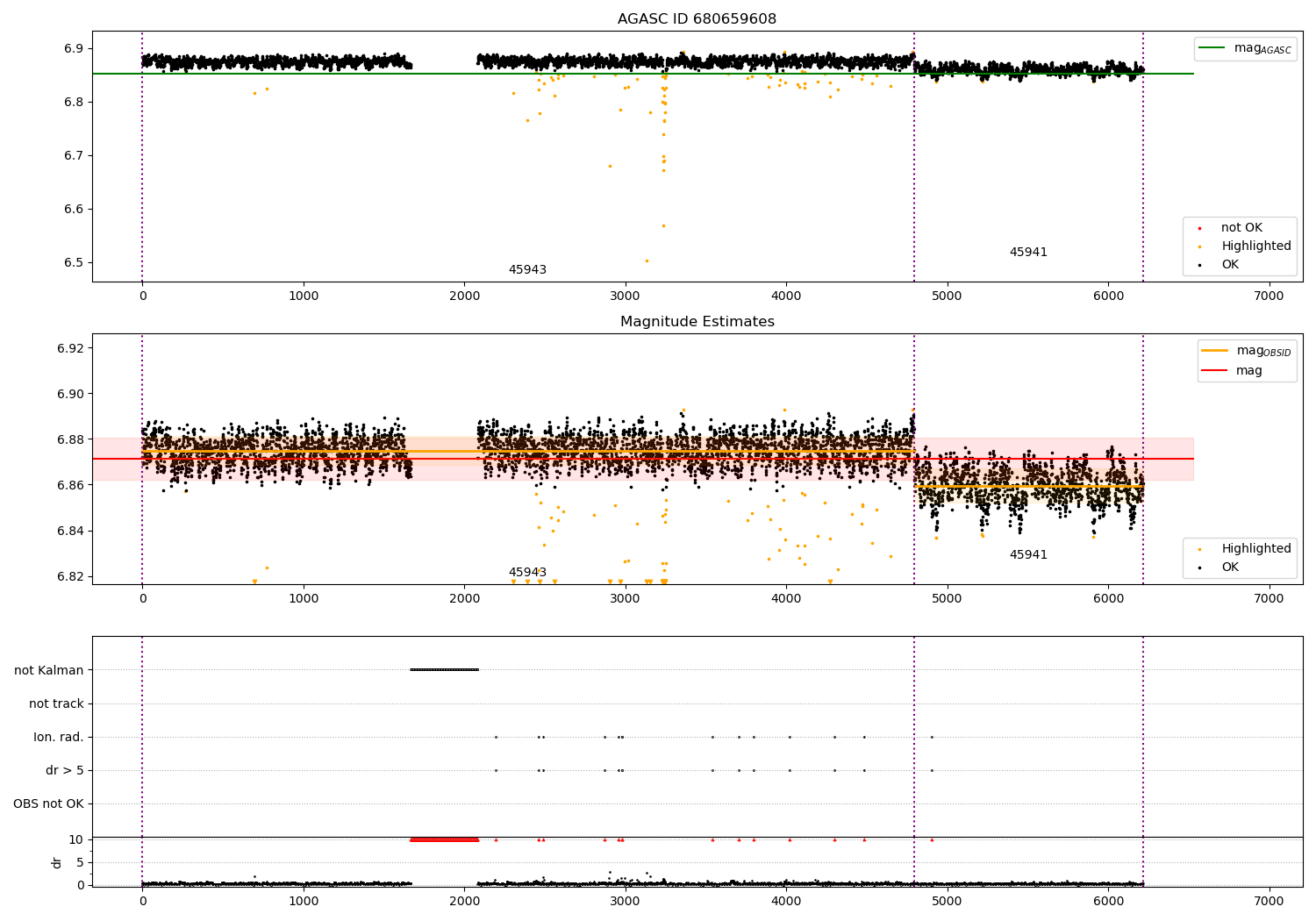This screenshot has width=1316, height=921.
Task: Click the 7000 x-axis tick in the bottom plot
Action: [x=1269, y=901]
